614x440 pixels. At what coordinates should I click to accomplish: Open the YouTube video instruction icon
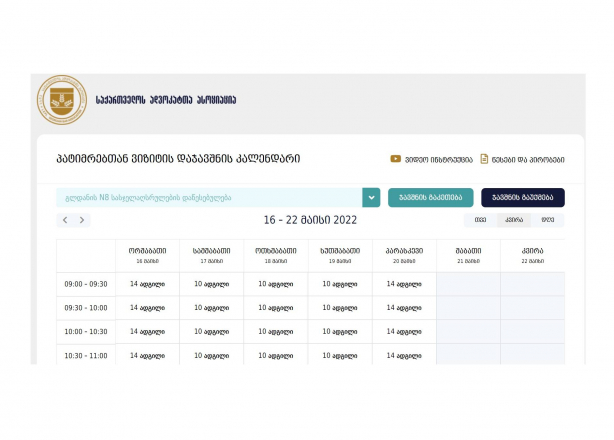[x=395, y=159]
